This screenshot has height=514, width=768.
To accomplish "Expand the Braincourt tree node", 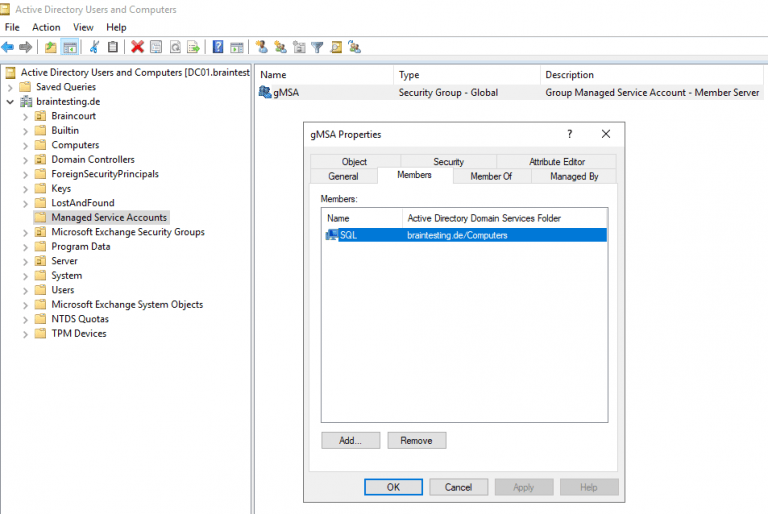I will tap(25, 117).
